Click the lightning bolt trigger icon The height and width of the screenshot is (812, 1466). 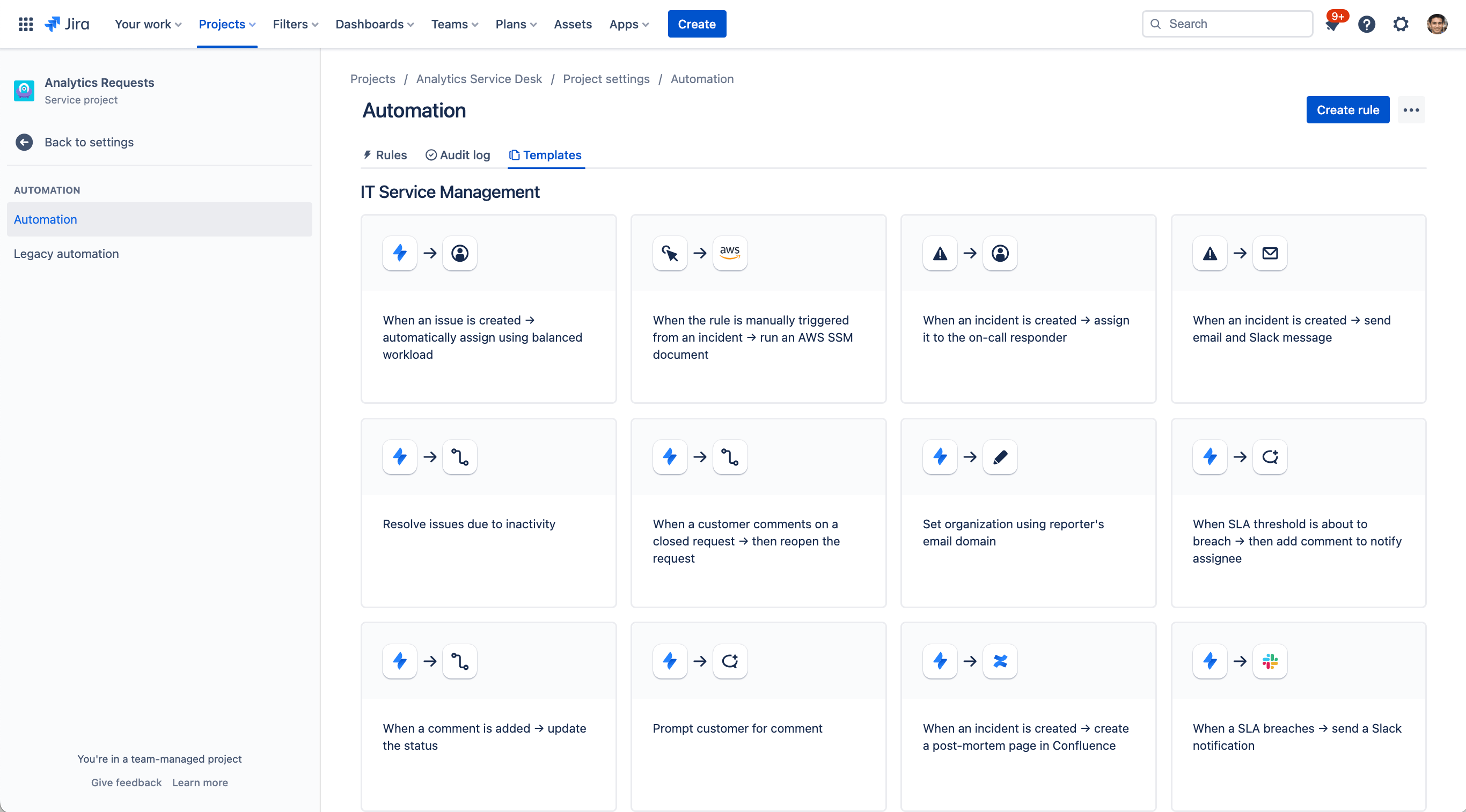tap(400, 253)
